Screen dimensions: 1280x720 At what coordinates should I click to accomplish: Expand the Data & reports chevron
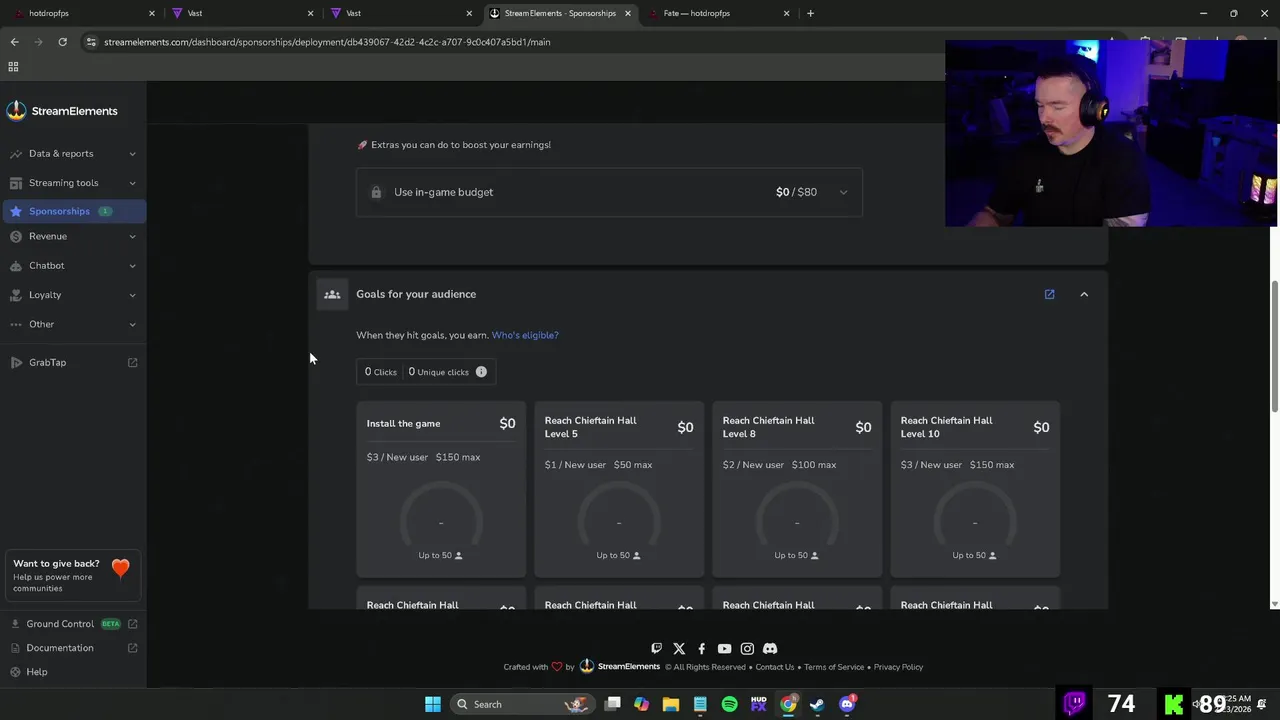tap(132, 154)
